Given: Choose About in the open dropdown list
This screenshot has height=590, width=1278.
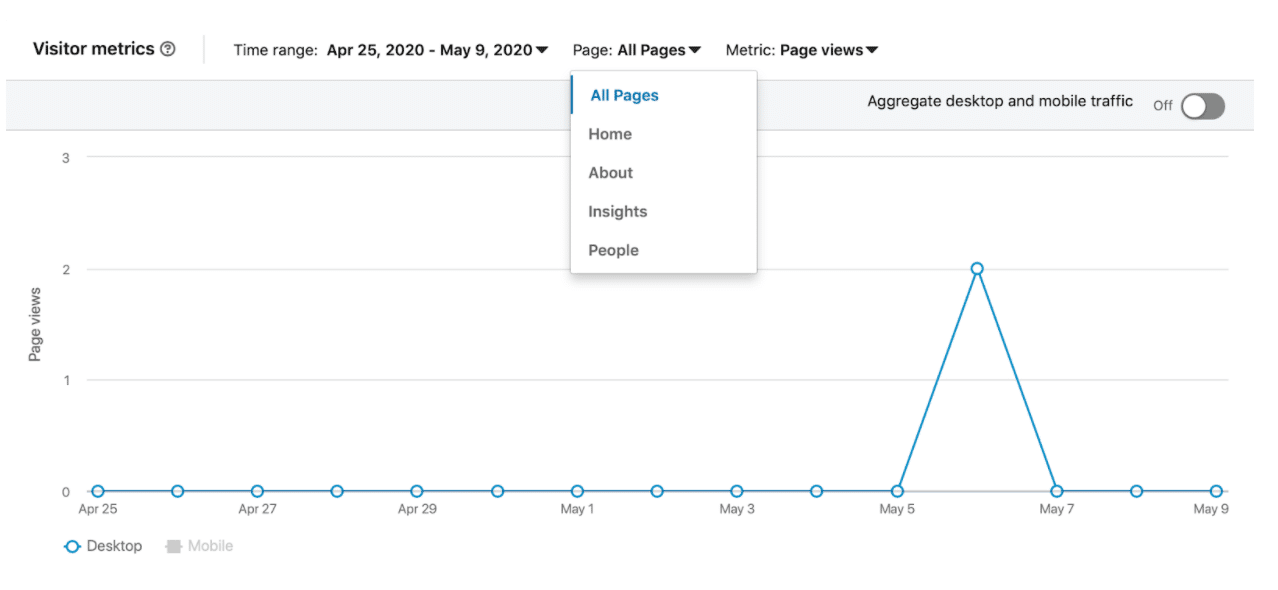Looking at the screenshot, I should [x=610, y=172].
